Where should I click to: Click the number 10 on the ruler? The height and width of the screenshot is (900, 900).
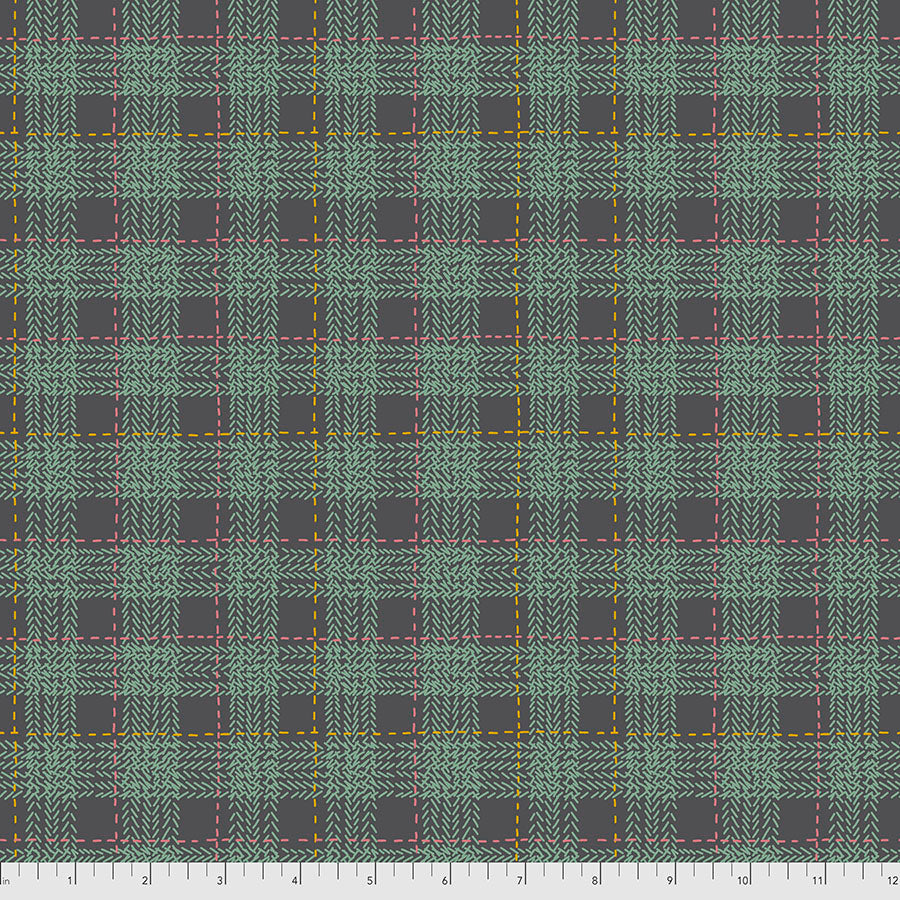[x=742, y=882]
